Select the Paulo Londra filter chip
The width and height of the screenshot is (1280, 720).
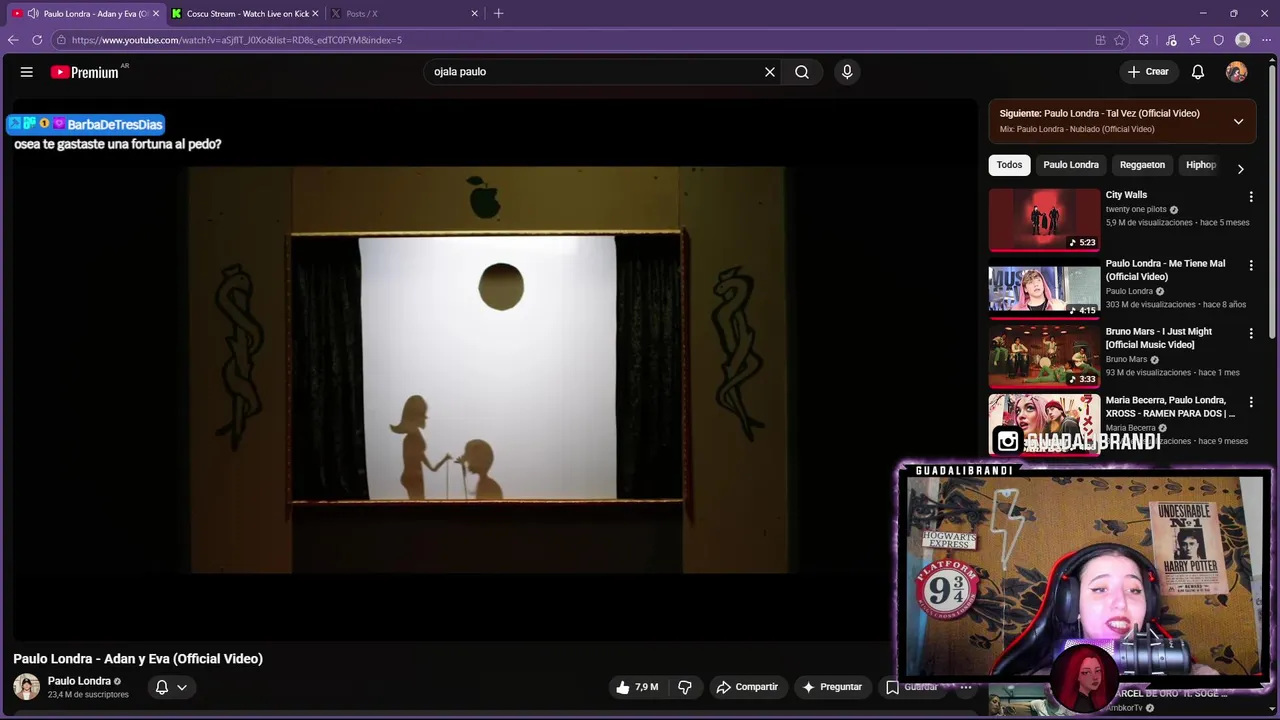pyautogui.click(x=1071, y=165)
